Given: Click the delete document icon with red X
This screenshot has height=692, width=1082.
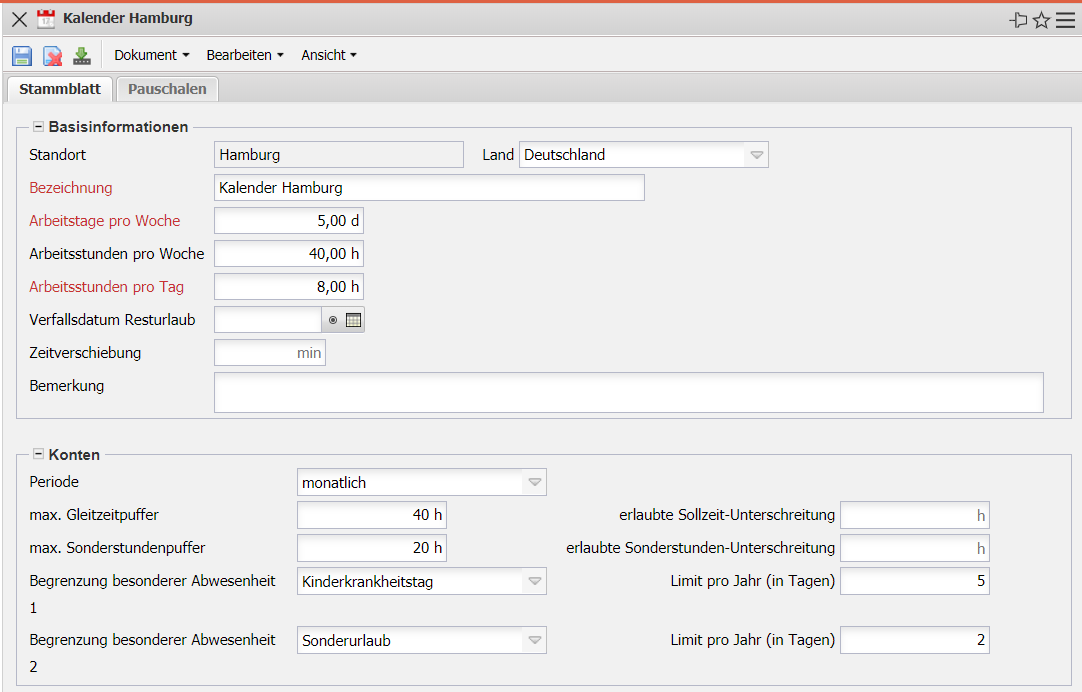Looking at the screenshot, I should (52, 56).
